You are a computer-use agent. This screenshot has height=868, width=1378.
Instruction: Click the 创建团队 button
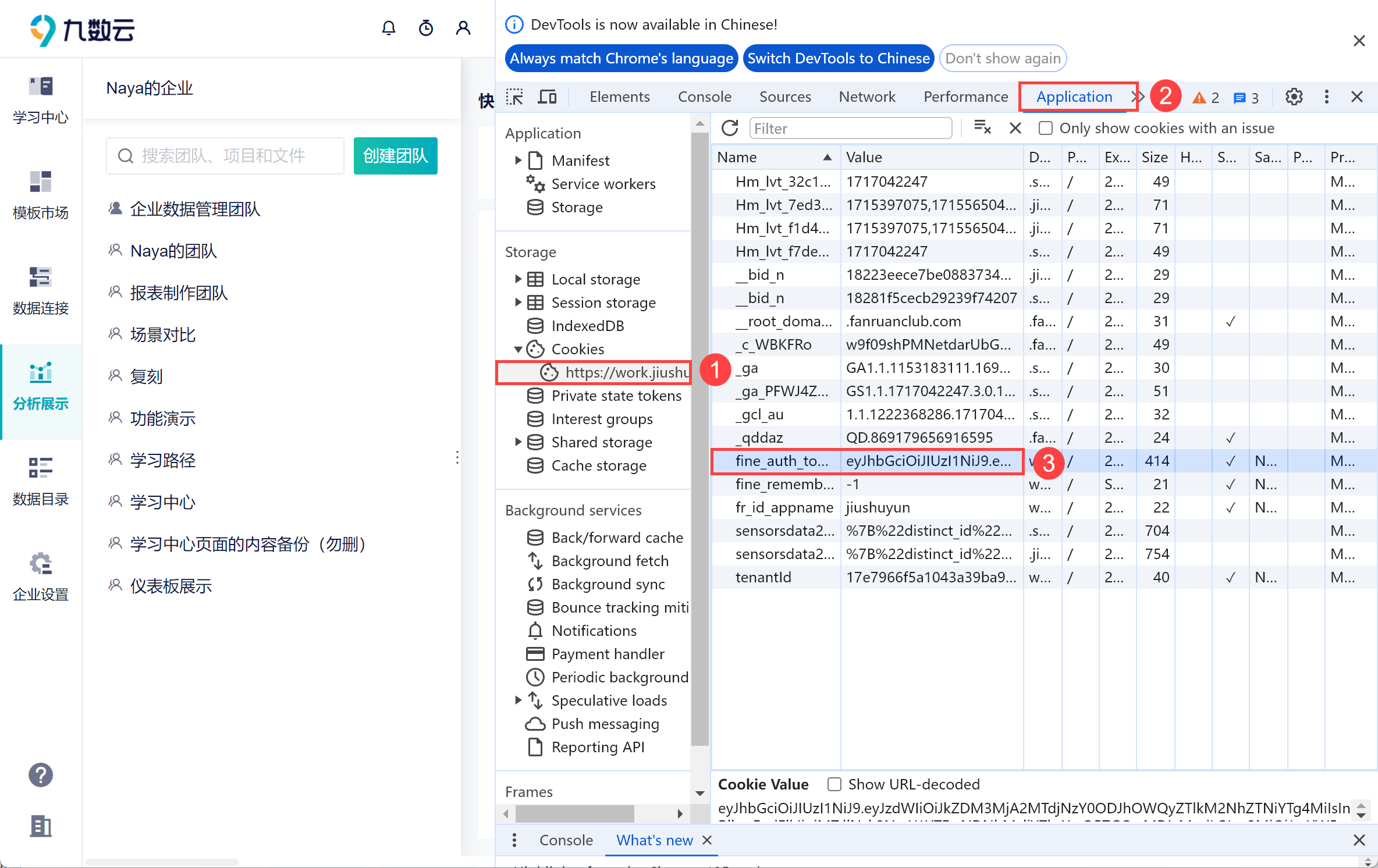point(395,156)
